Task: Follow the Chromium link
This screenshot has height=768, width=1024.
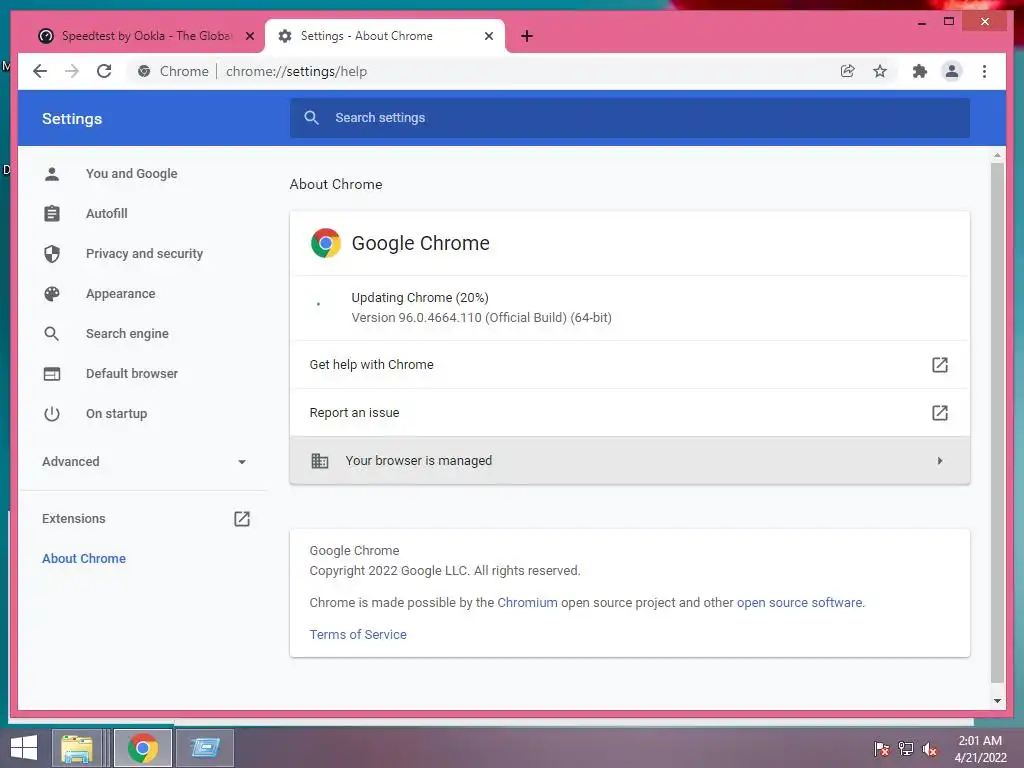Action: (527, 603)
